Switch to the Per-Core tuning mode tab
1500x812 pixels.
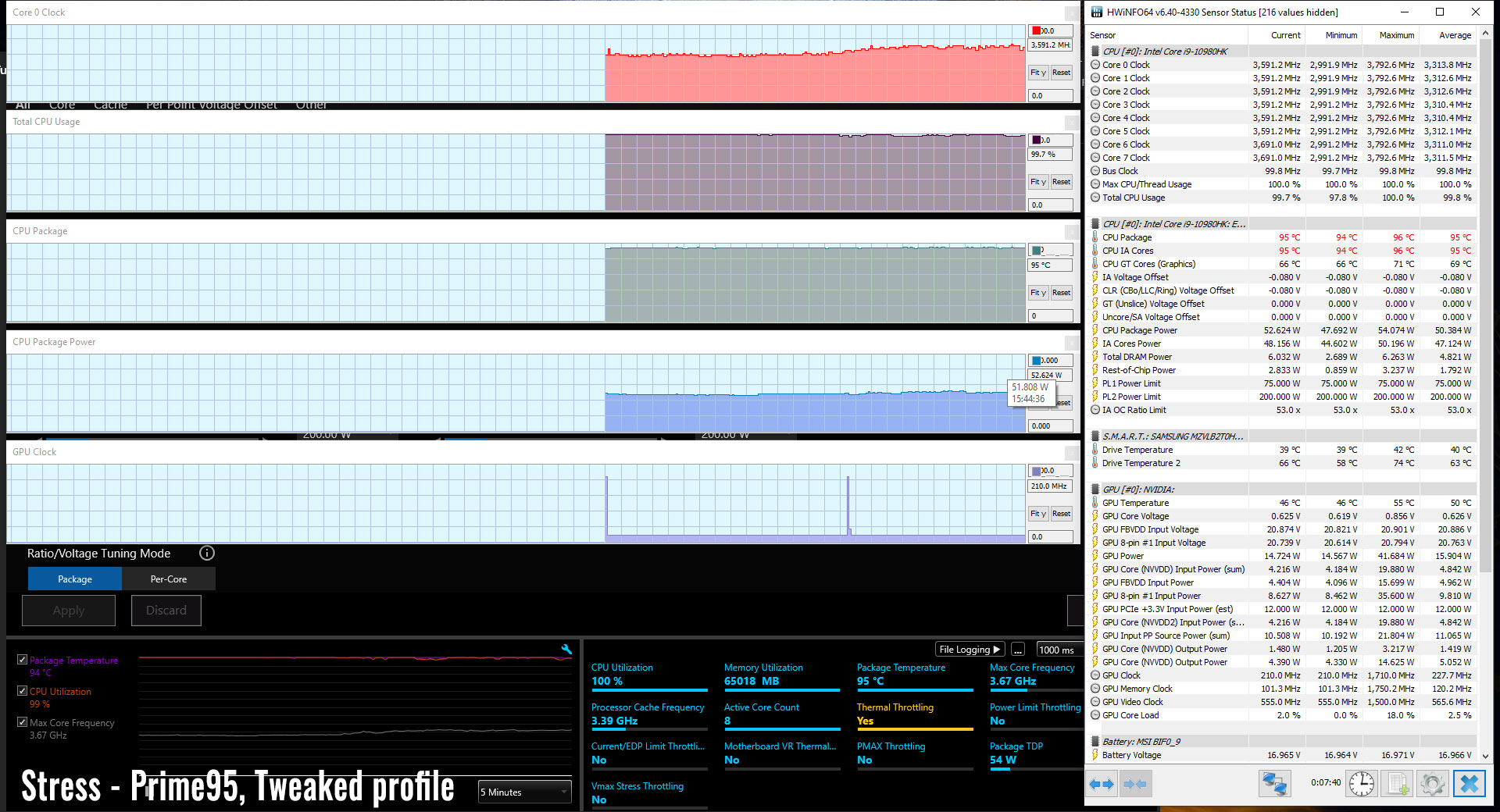[x=169, y=579]
